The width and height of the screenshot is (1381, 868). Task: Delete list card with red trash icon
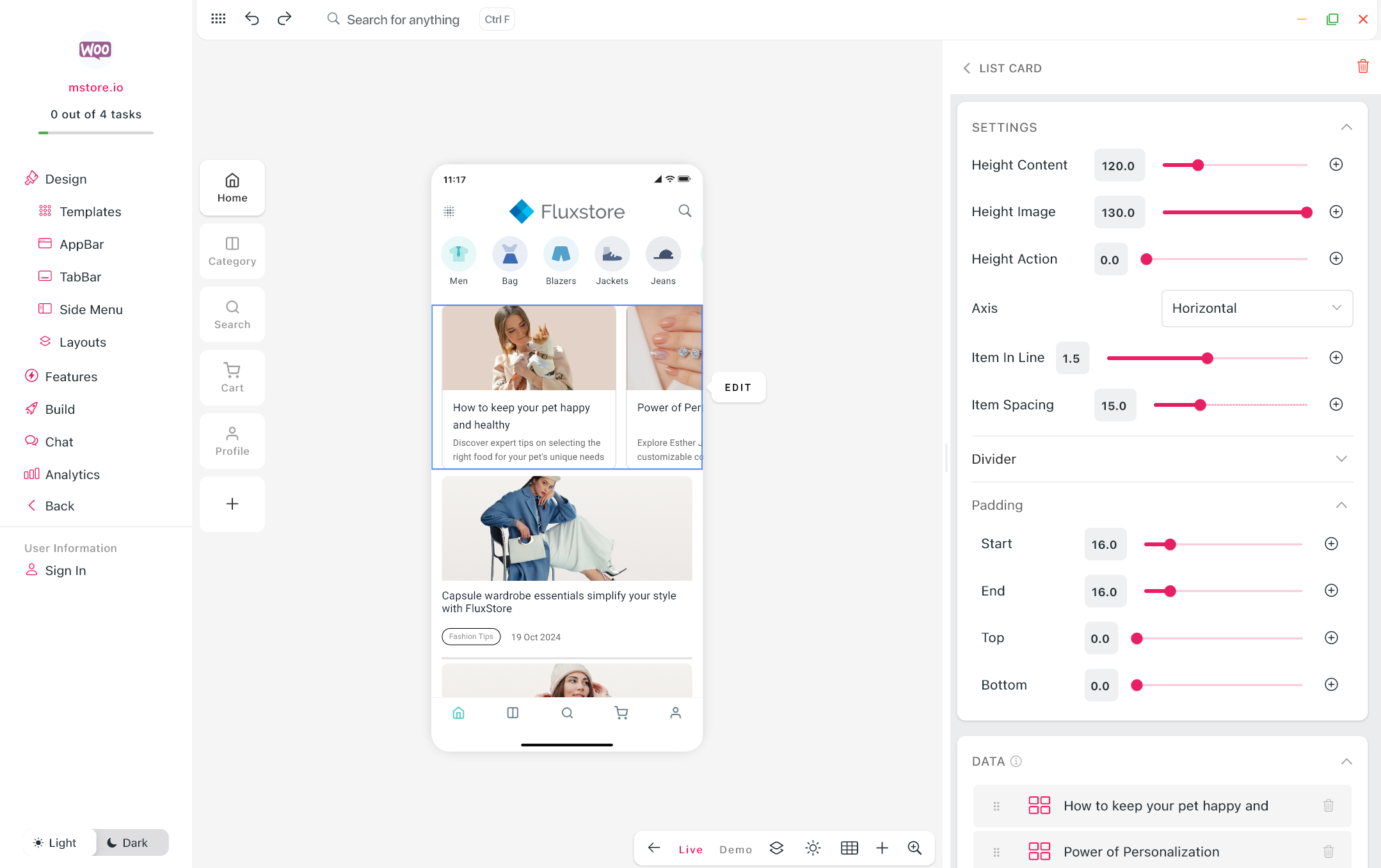tap(1362, 67)
